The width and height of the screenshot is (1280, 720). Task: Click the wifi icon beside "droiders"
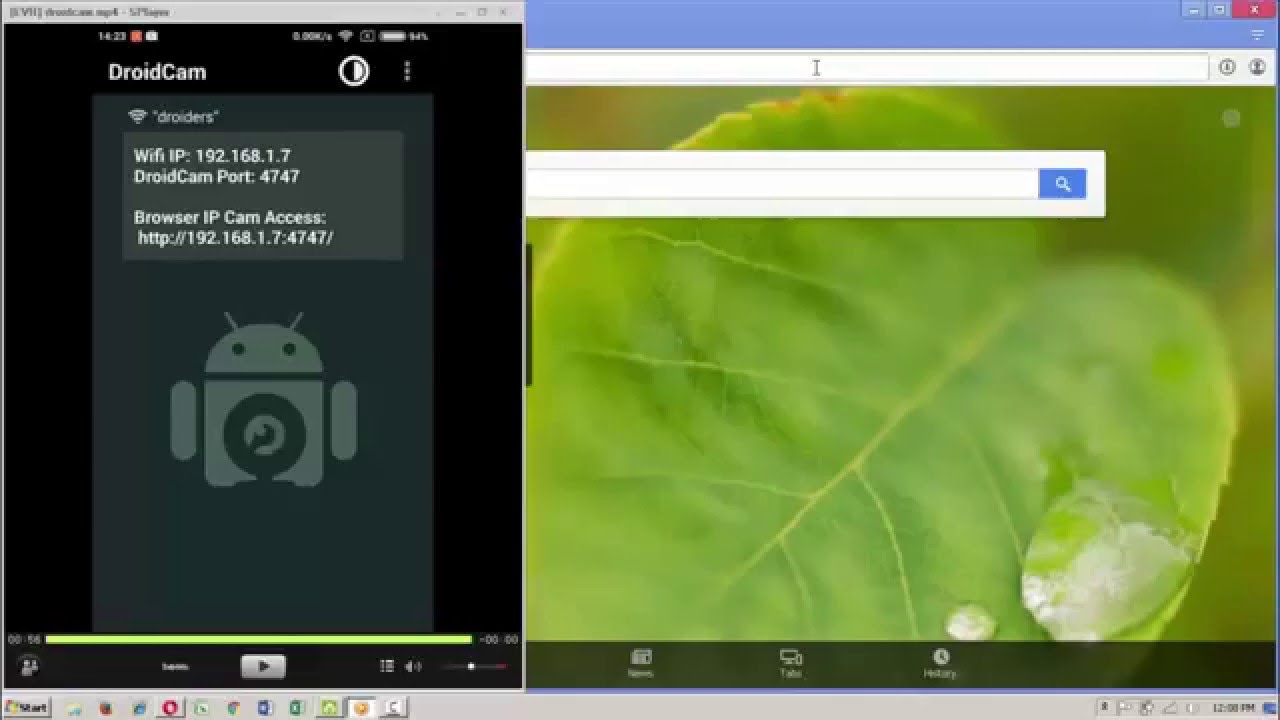138,117
